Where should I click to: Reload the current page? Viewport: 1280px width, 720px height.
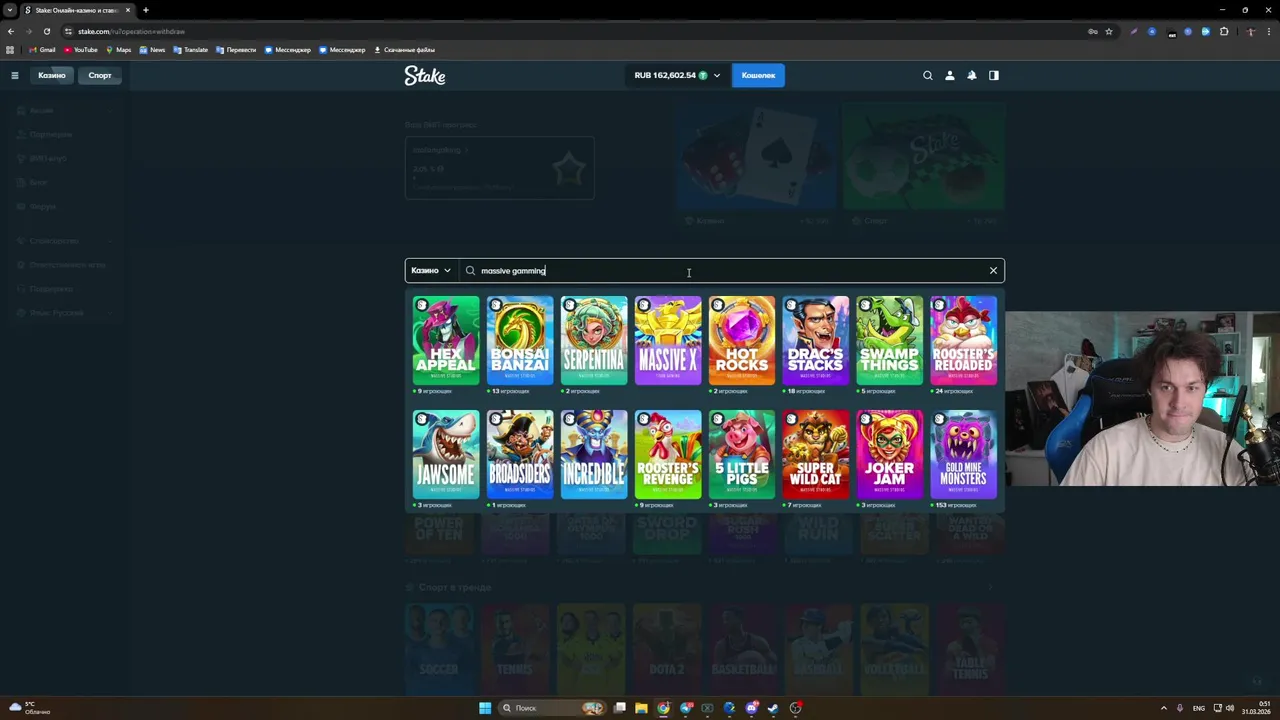pyautogui.click(x=46, y=31)
